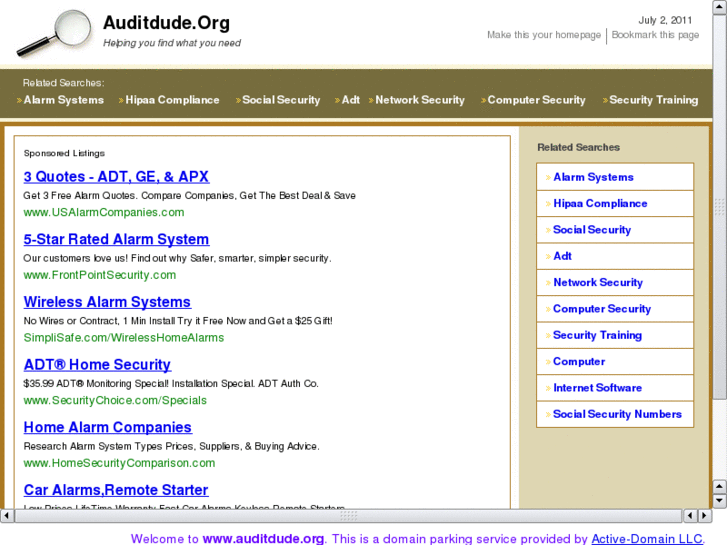This screenshot has height=545, width=727.
Task: Visit www.USAlarmCompanies.com URL link
Action: (104, 212)
